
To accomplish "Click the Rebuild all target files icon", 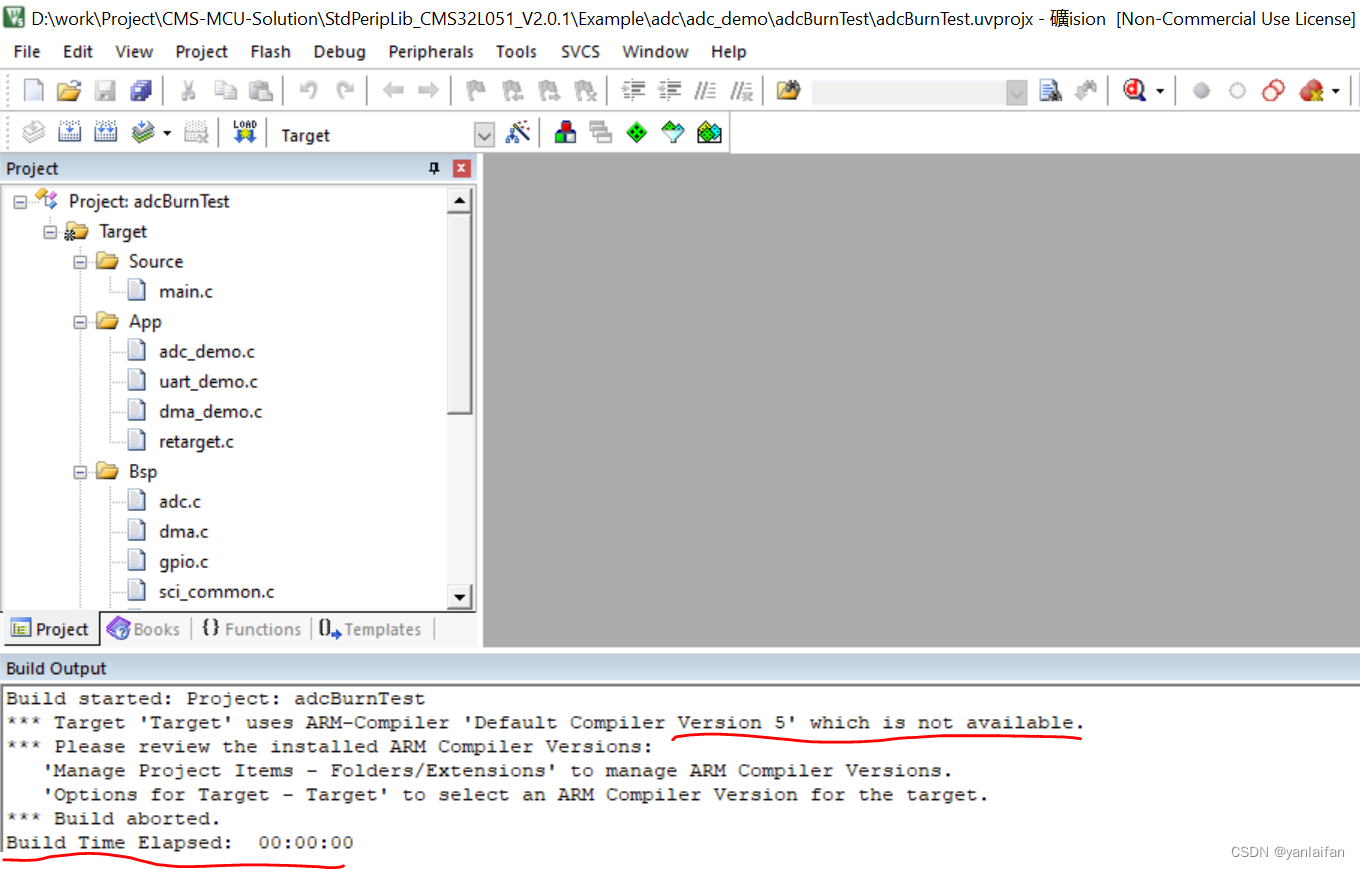I will pos(105,133).
